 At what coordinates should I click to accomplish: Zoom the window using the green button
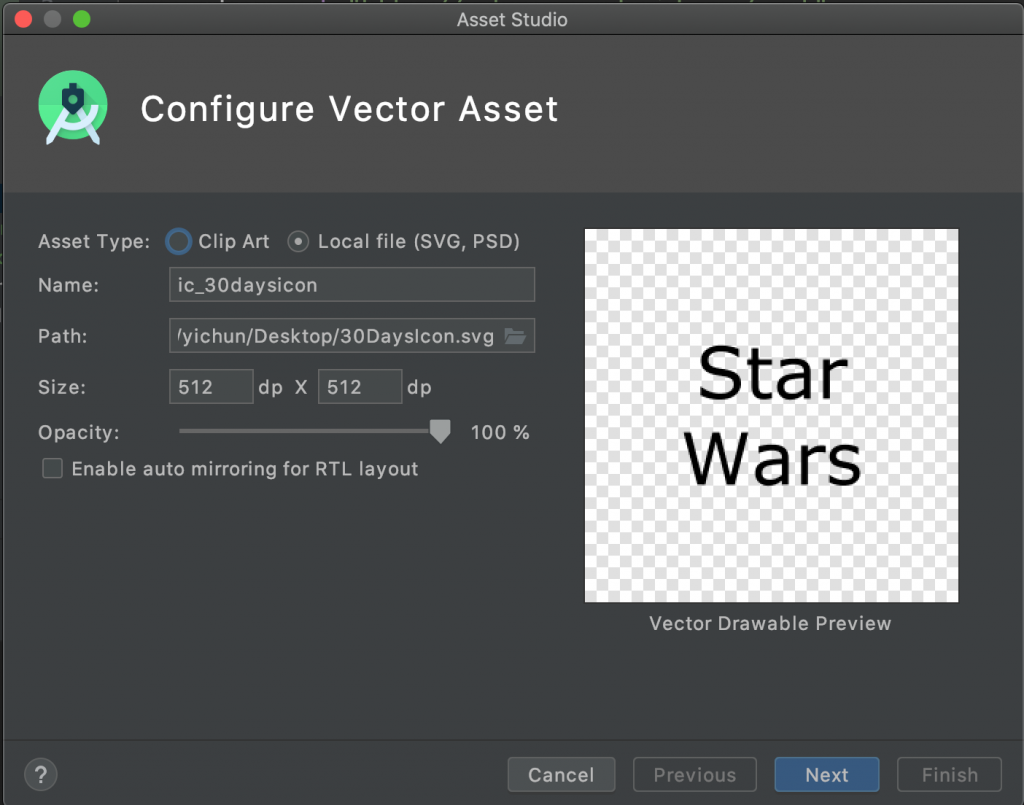82,19
